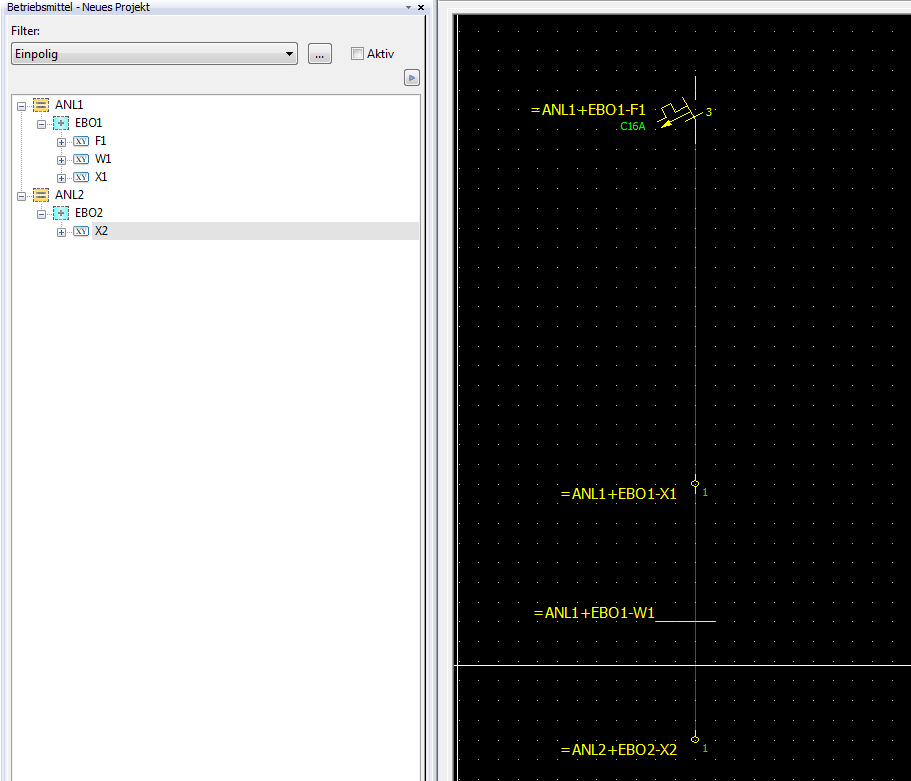
Task: Open the Betriebsmittel panel options arrow
Action: 408,8
